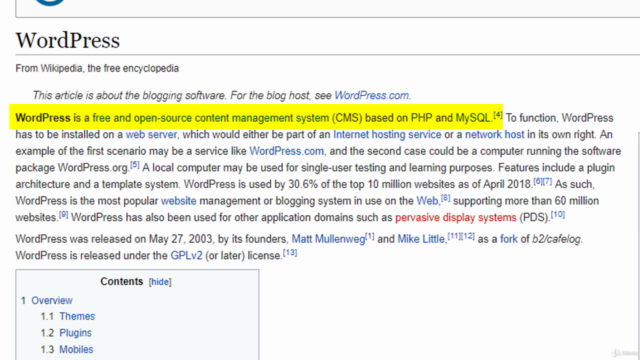Open the network host link
Screen dimensions: 640x360
(x=494, y=135)
